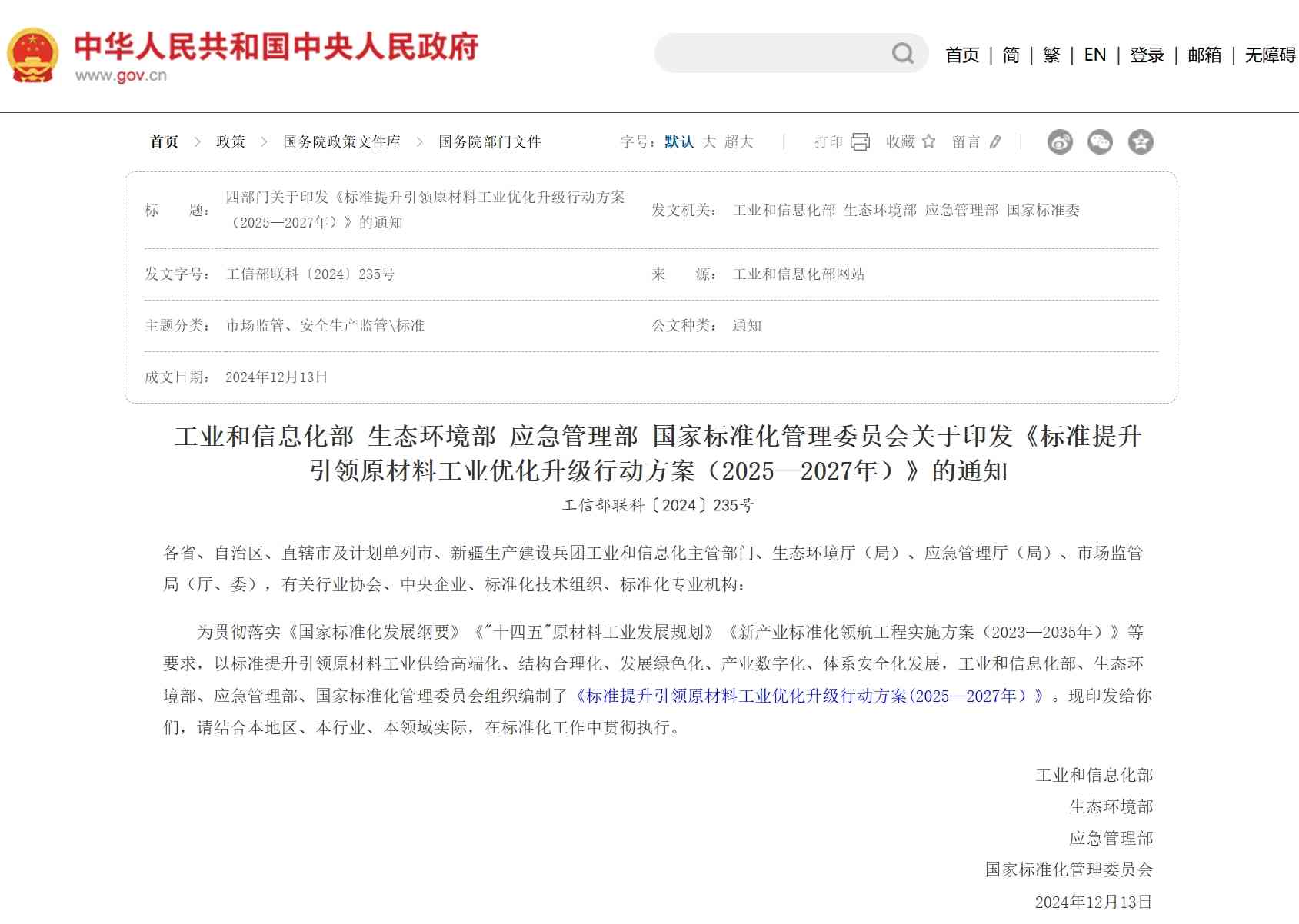Click the pencil message icon
Viewport: 1299px width, 924px height.
(995, 142)
